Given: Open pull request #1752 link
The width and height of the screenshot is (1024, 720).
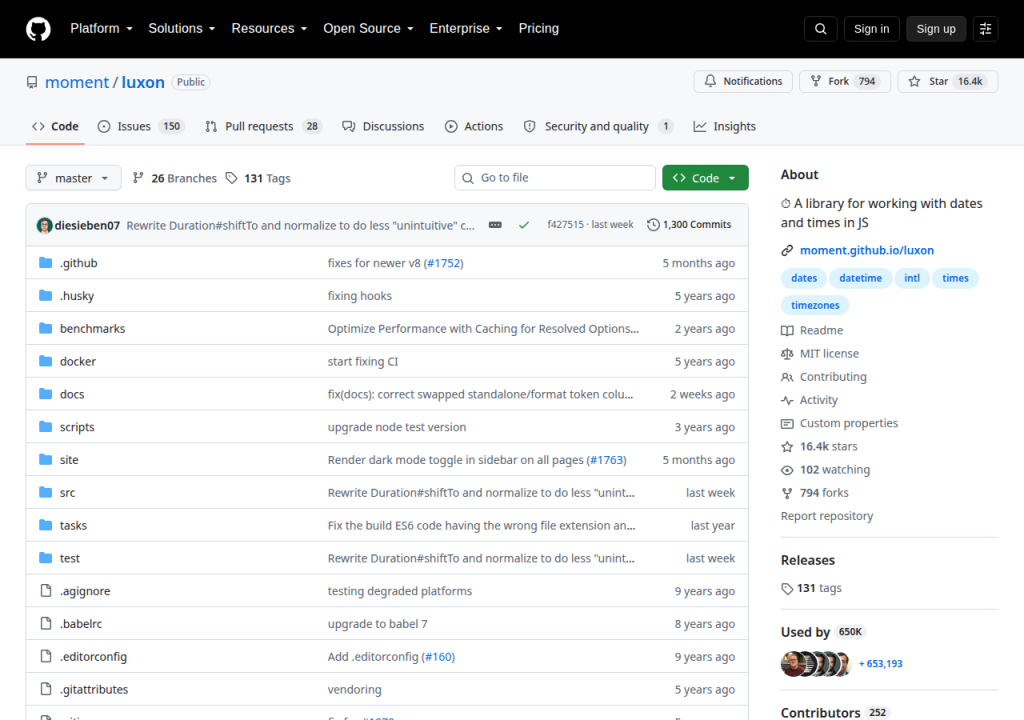Looking at the screenshot, I should click(x=443, y=263).
